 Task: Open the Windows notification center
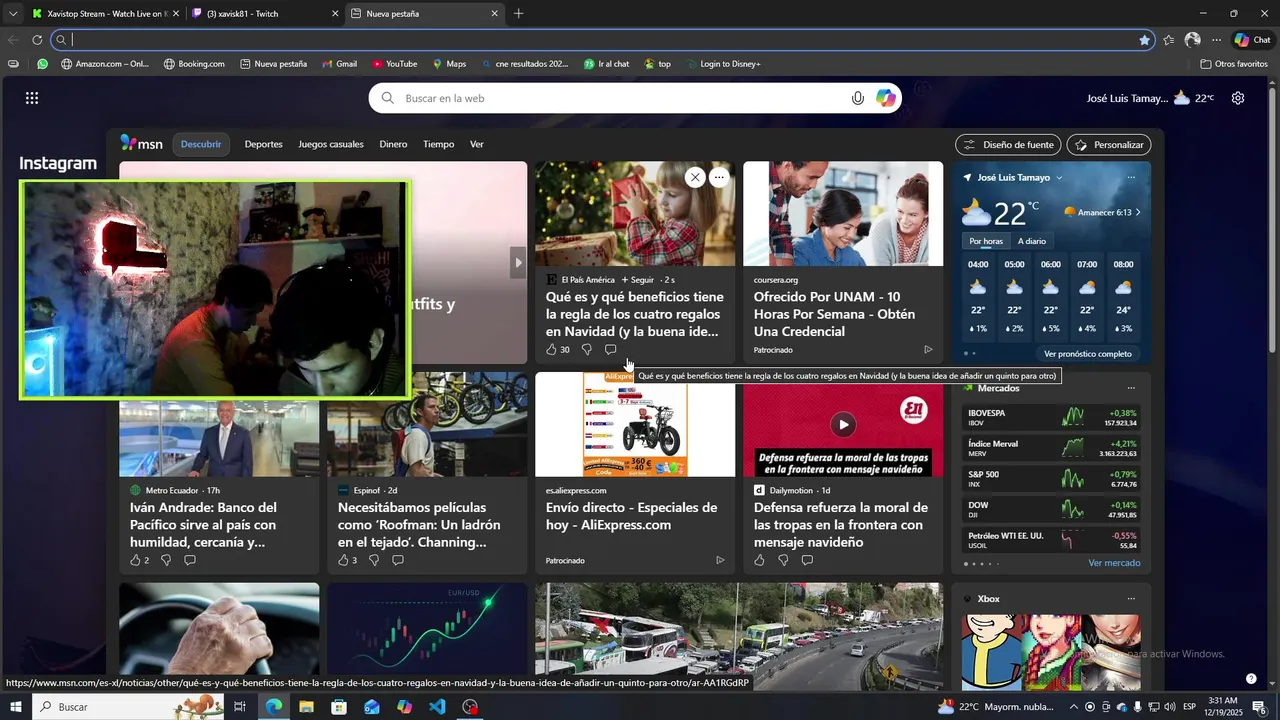point(1259,707)
